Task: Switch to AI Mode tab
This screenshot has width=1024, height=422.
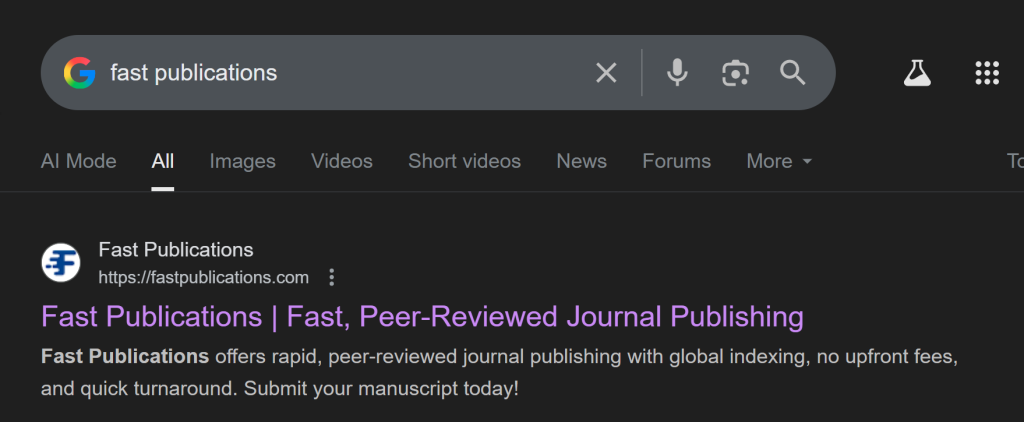Action: tap(78, 161)
